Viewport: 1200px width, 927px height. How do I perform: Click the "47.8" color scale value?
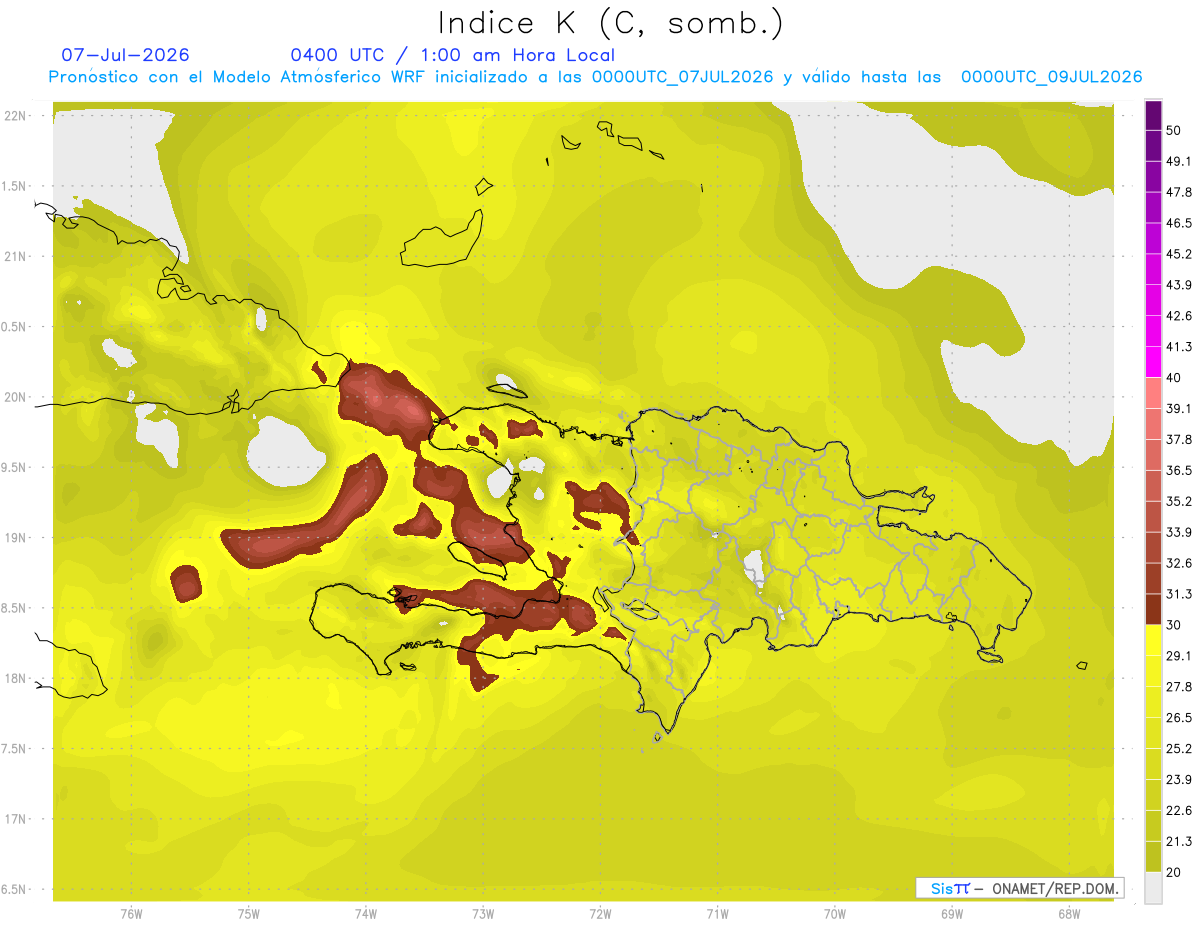click(x=1179, y=192)
